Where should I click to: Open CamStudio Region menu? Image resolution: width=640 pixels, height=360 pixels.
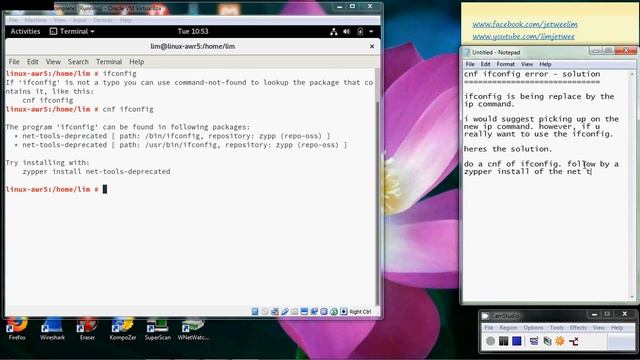pos(508,327)
